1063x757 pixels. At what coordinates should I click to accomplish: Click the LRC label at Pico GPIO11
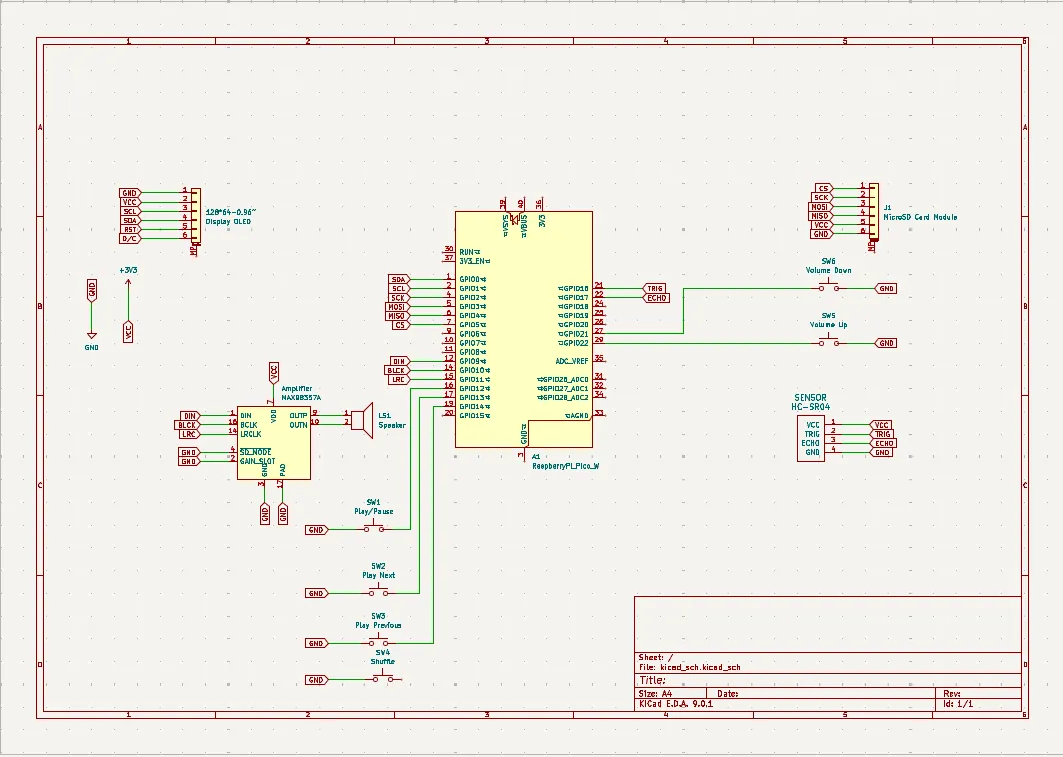(x=398, y=380)
